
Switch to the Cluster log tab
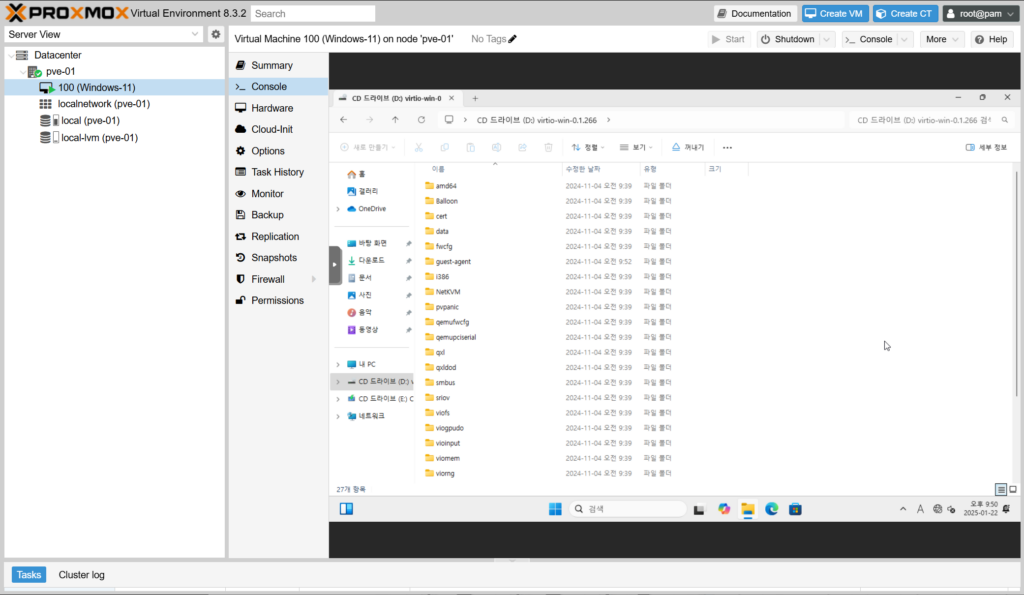tap(81, 575)
